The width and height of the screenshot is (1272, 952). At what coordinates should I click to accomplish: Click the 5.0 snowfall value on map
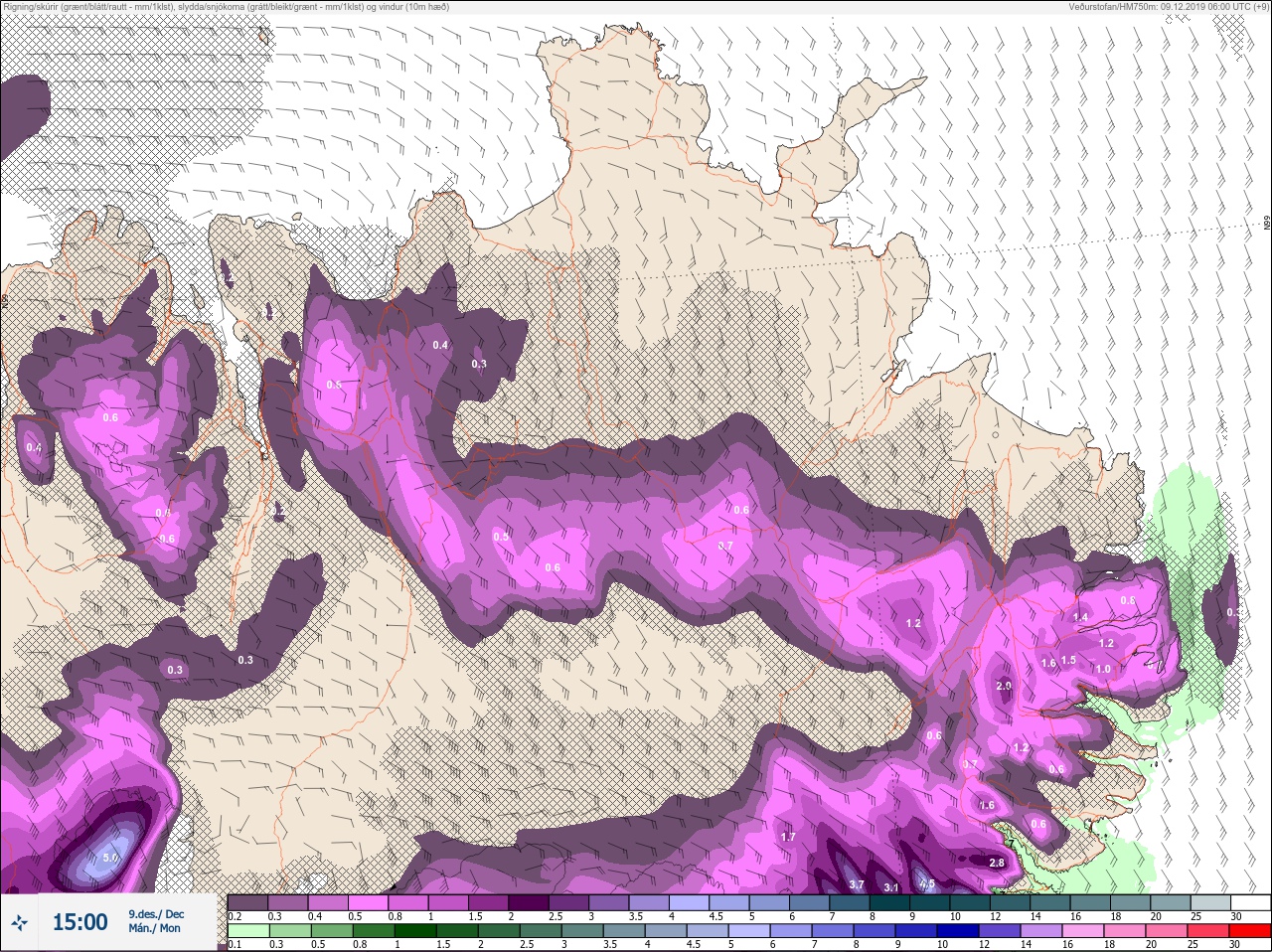pyautogui.click(x=110, y=857)
